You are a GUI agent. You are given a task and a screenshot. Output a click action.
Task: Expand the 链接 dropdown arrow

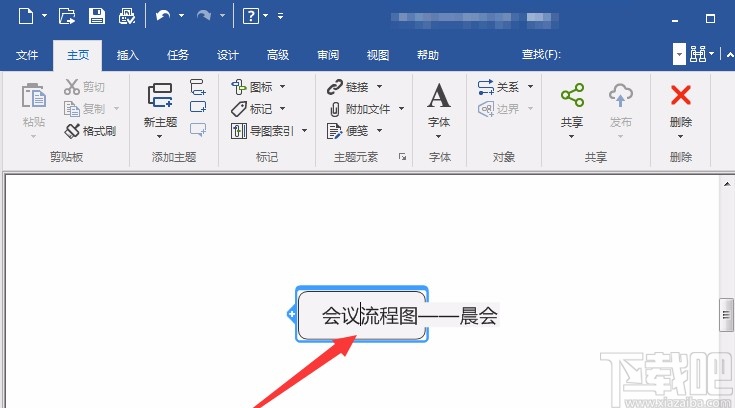379,87
